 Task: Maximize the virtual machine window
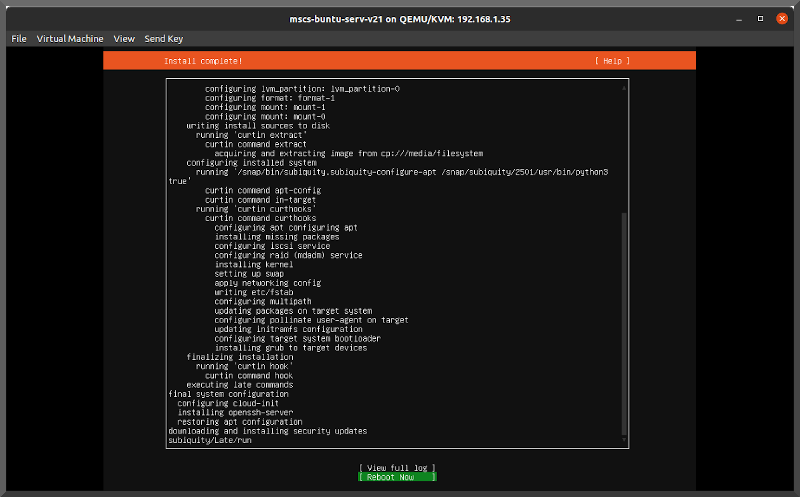(761, 17)
